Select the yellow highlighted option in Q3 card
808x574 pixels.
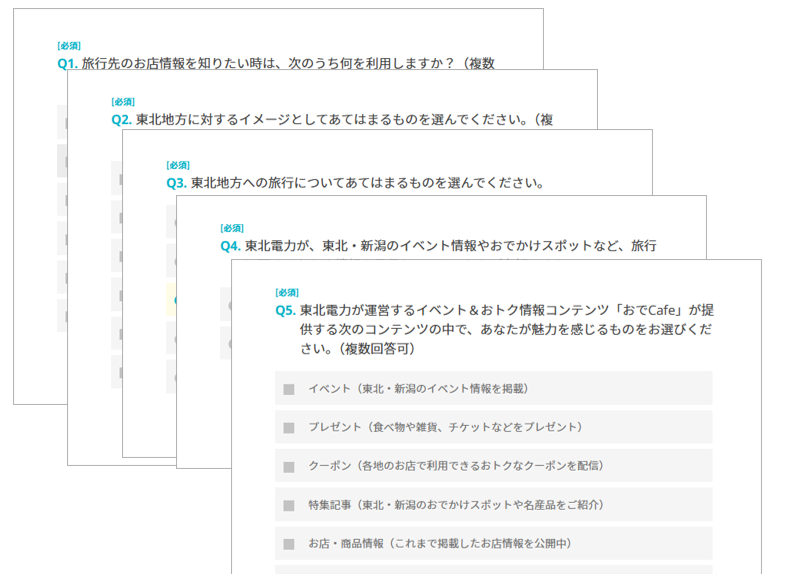[x=171, y=299]
